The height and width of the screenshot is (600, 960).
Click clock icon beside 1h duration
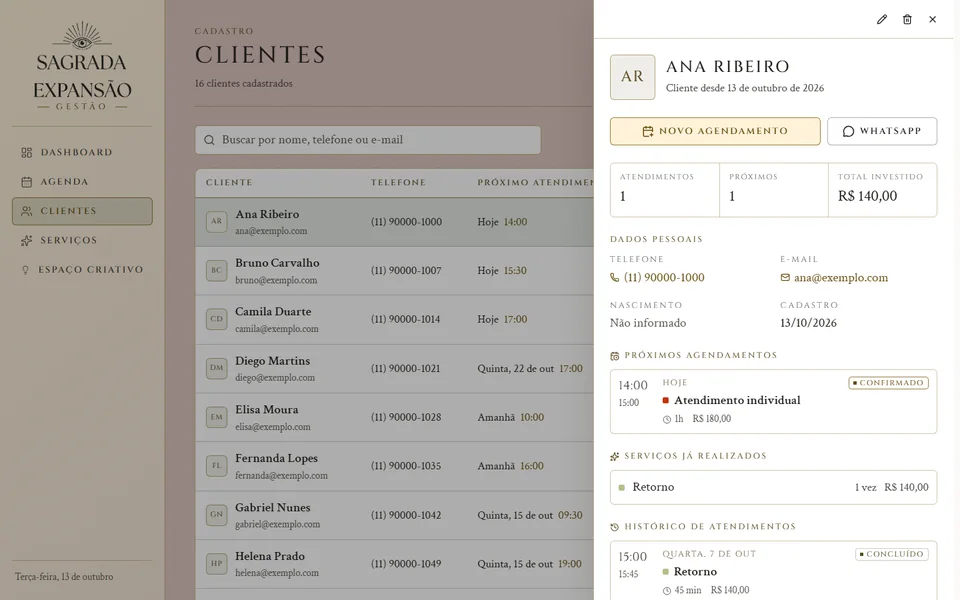tap(667, 419)
